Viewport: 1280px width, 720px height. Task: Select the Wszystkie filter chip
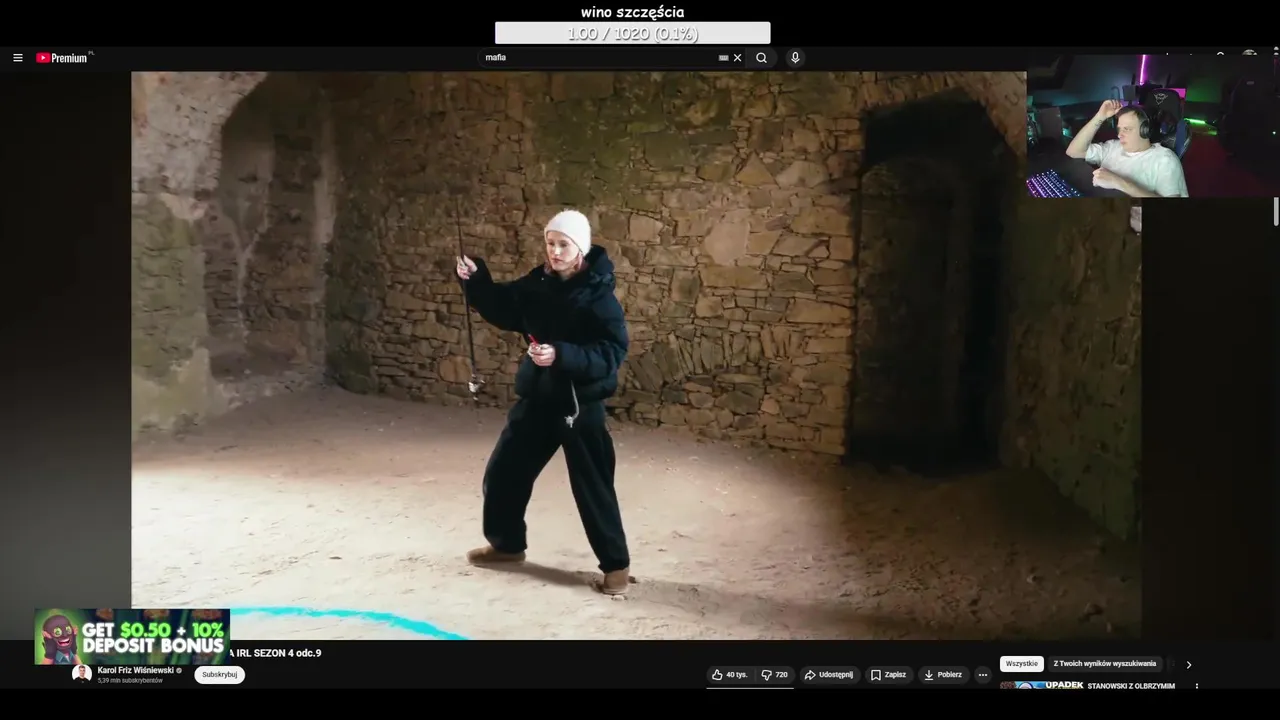1022,664
